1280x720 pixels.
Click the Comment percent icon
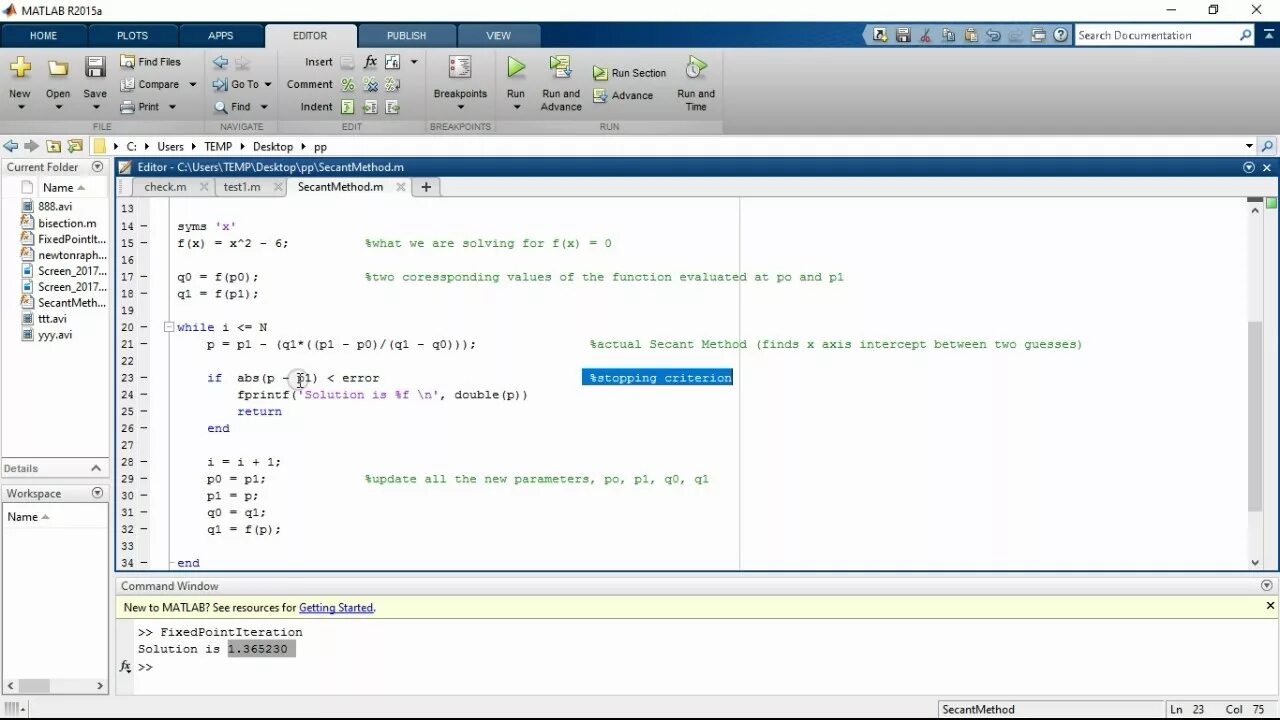(347, 85)
